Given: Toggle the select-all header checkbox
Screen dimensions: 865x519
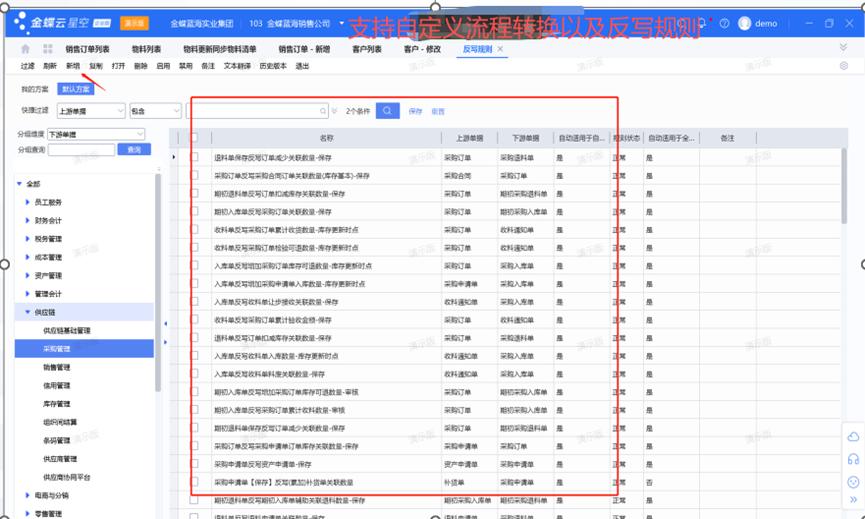Looking at the screenshot, I should pyautogui.click(x=194, y=138).
